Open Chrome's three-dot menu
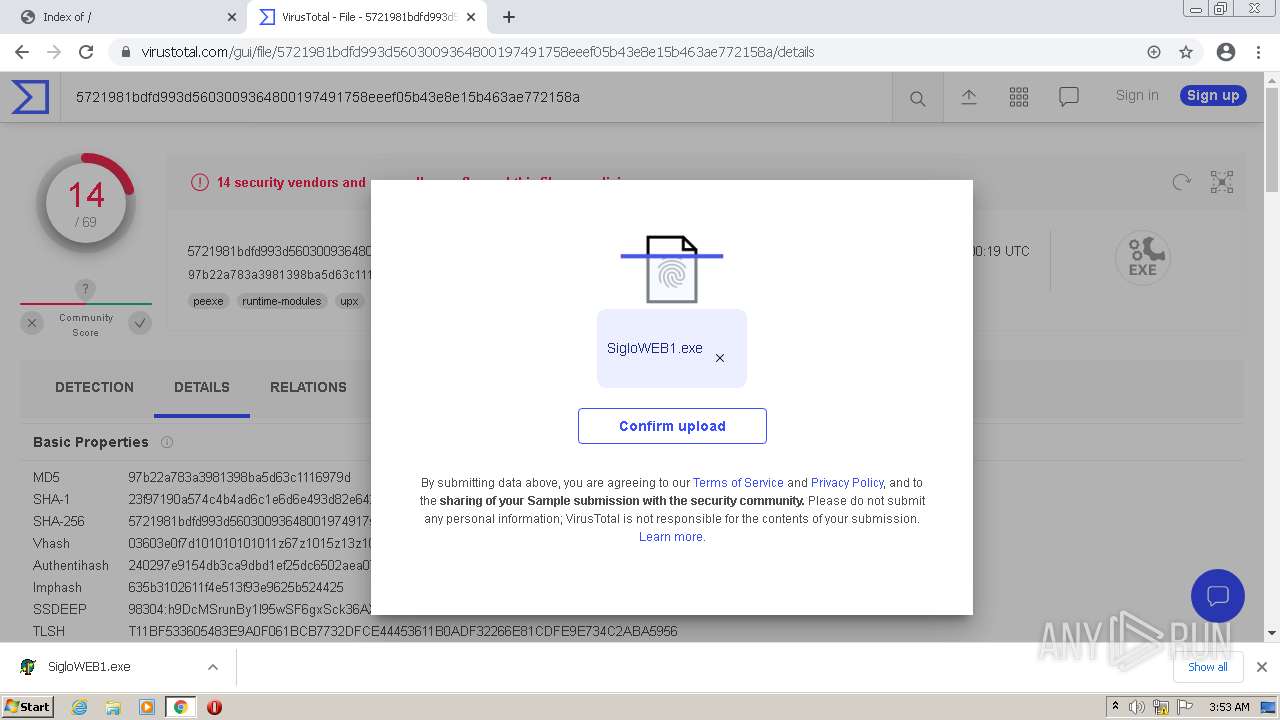Image resolution: width=1280 pixels, height=720 pixels. (x=1258, y=52)
